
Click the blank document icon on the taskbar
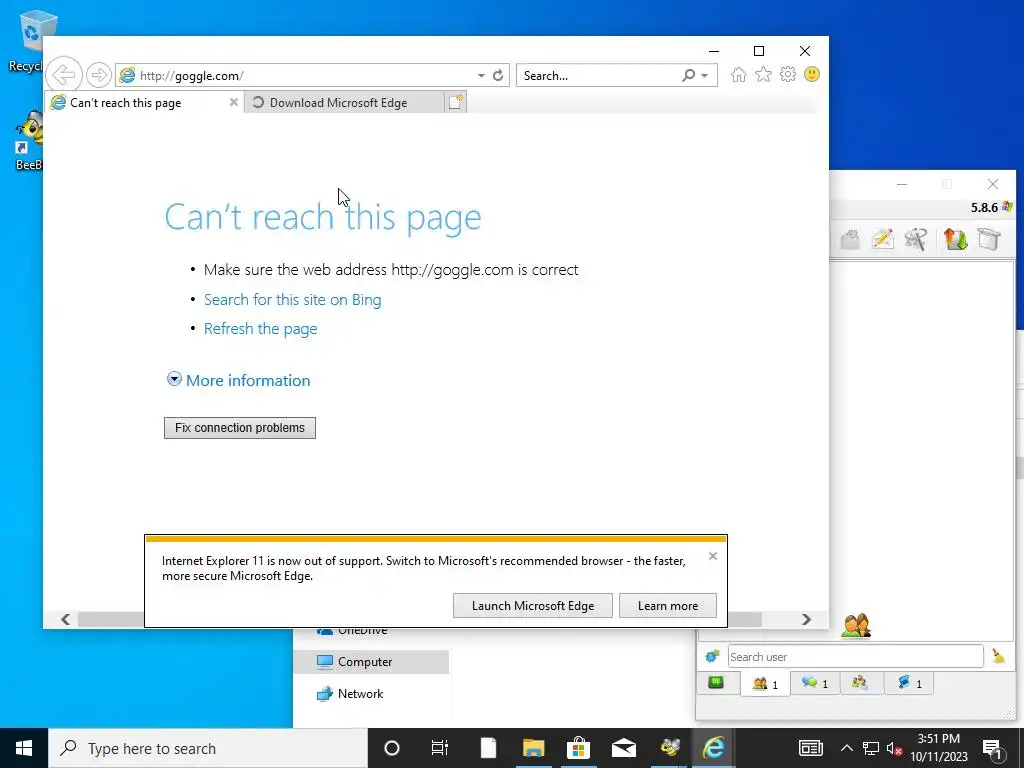(x=488, y=748)
